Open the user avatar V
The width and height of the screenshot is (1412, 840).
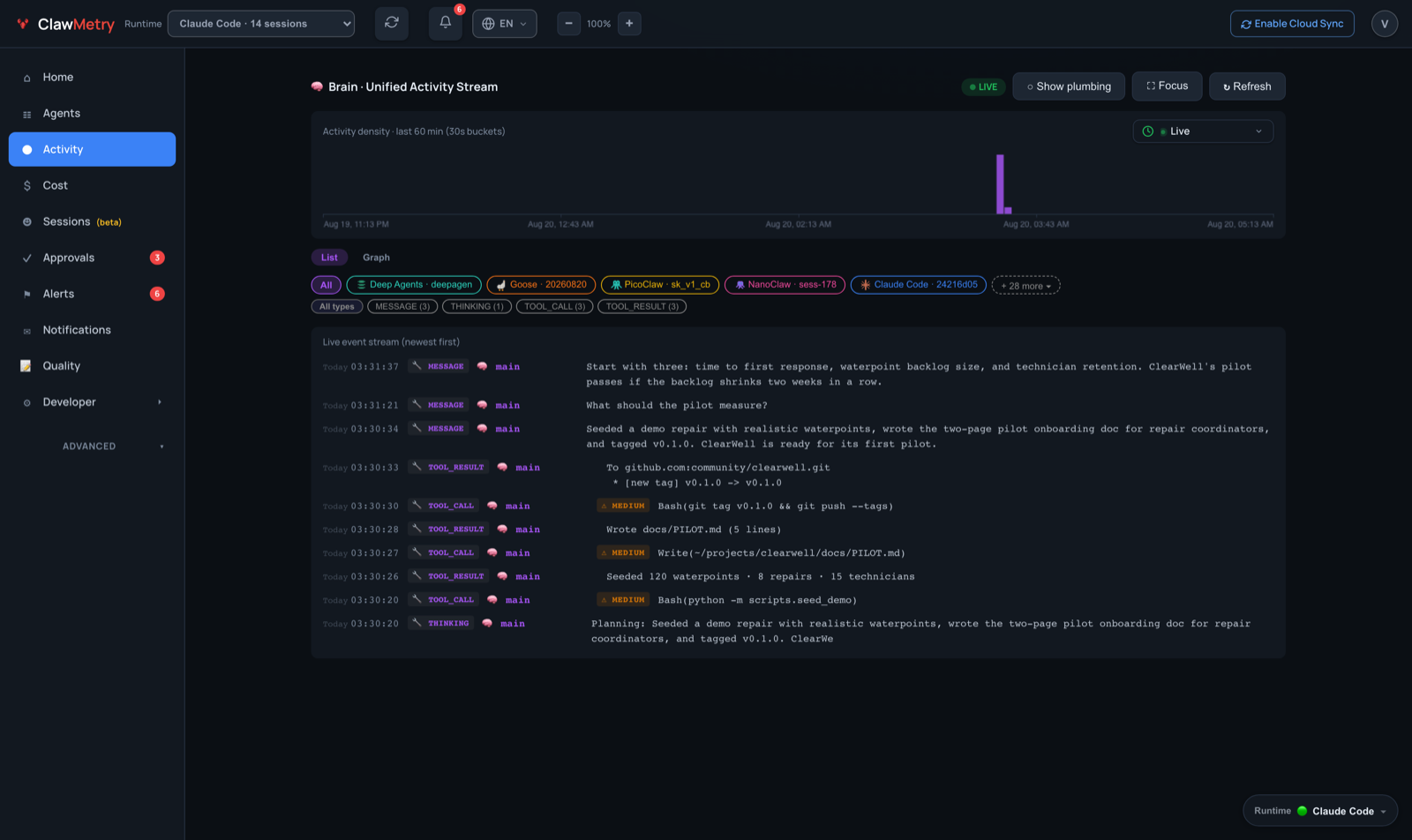(1385, 24)
